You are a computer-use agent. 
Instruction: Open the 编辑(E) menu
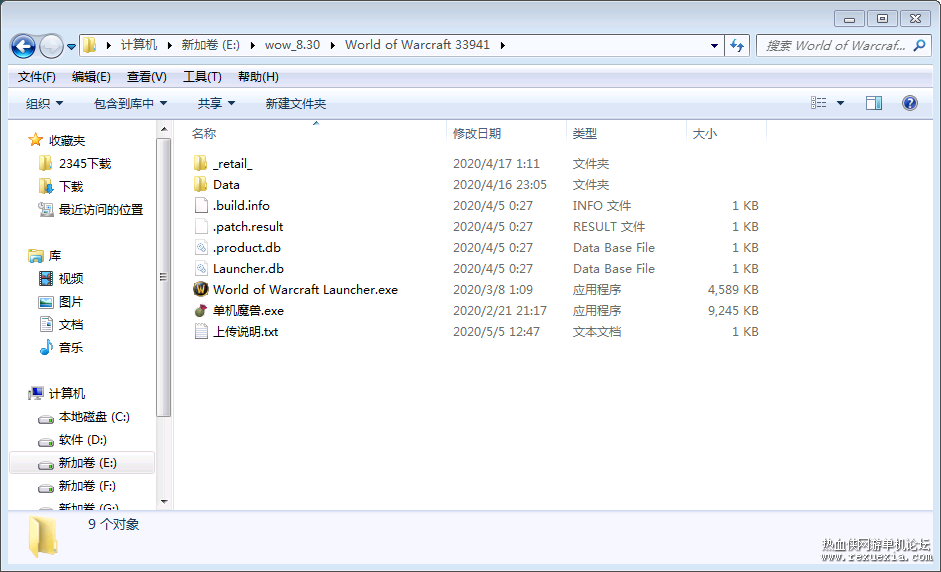[91, 77]
